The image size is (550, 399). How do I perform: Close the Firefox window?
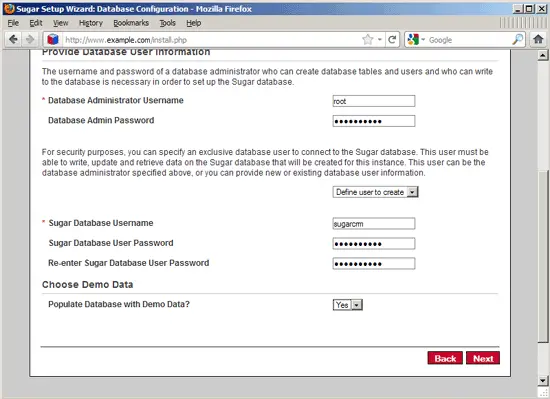[x=541, y=9]
